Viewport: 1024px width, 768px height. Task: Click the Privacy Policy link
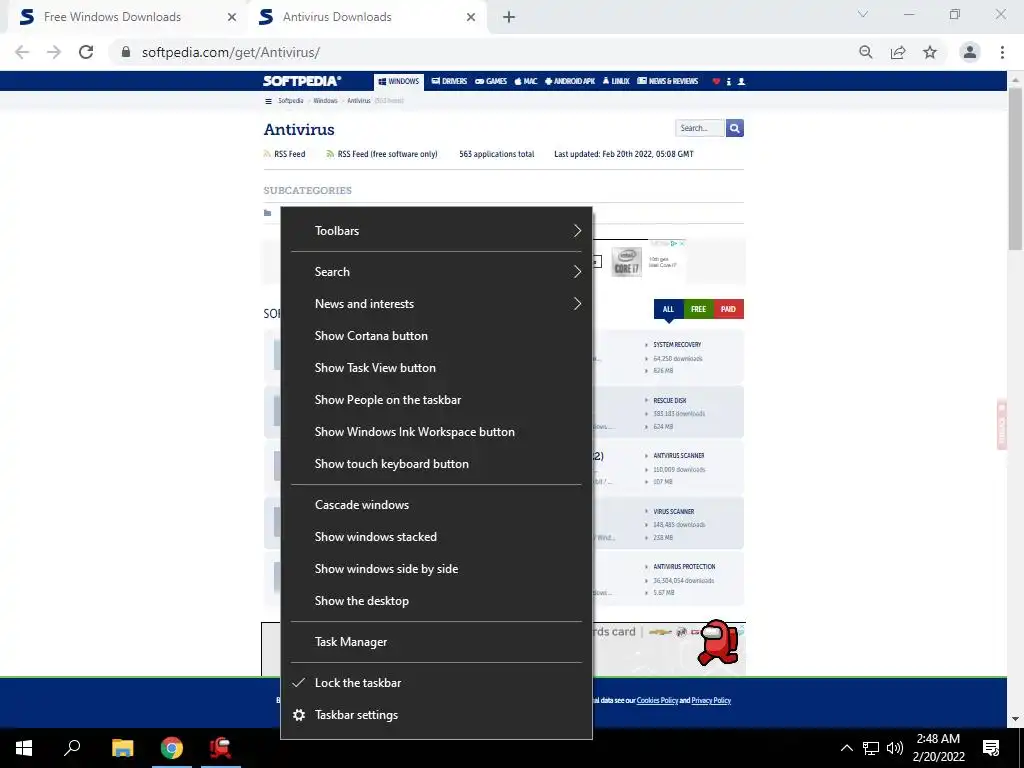(711, 701)
